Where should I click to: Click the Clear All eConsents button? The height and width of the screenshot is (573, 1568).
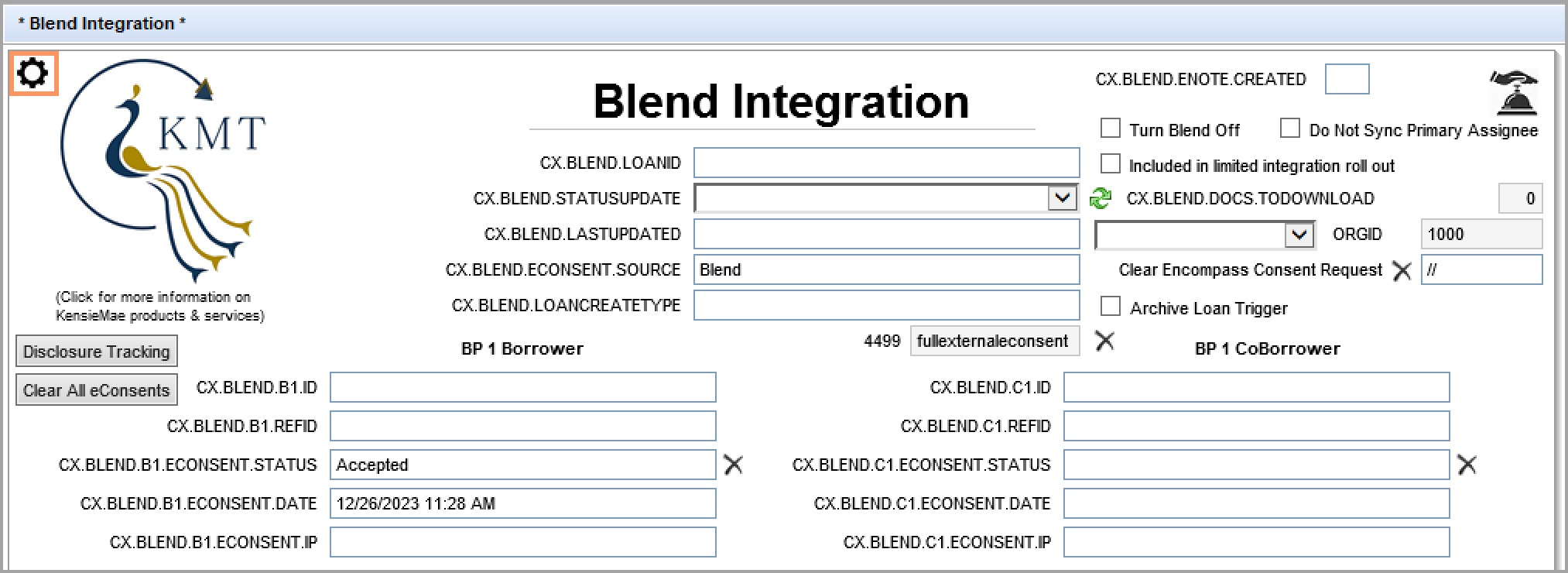[x=97, y=389]
